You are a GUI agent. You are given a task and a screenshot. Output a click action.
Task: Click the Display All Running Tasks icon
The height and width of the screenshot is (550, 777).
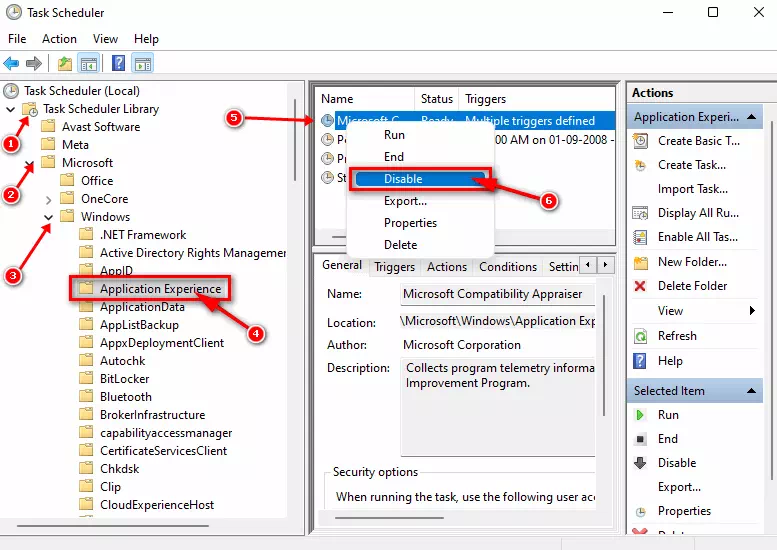(x=640, y=213)
